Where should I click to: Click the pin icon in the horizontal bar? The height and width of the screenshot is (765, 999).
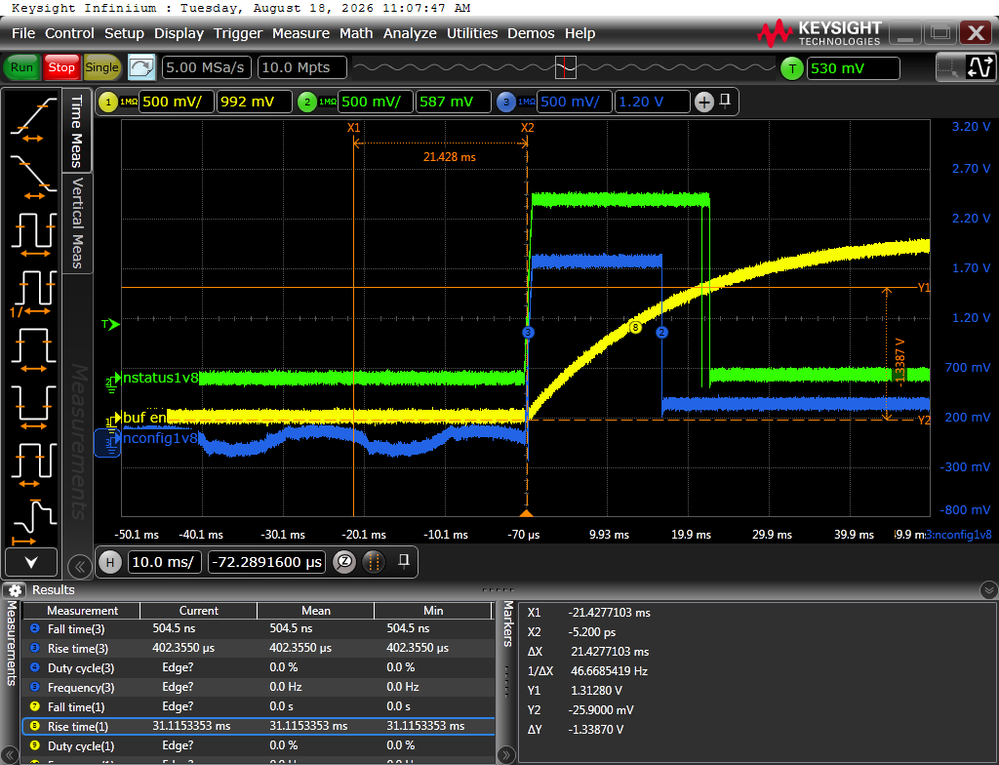point(403,561)
